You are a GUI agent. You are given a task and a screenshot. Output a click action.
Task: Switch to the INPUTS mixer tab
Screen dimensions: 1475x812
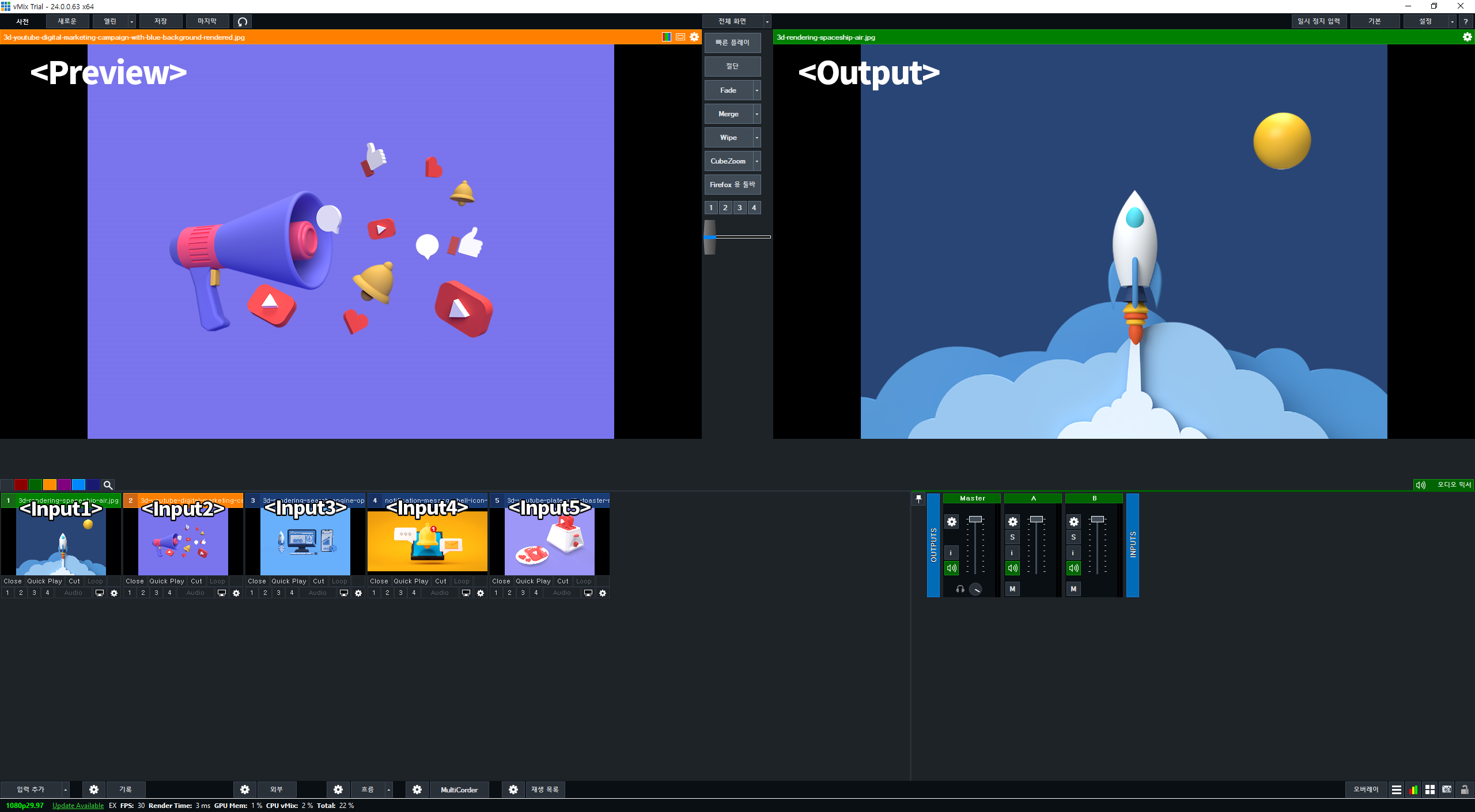(1133, 545)
